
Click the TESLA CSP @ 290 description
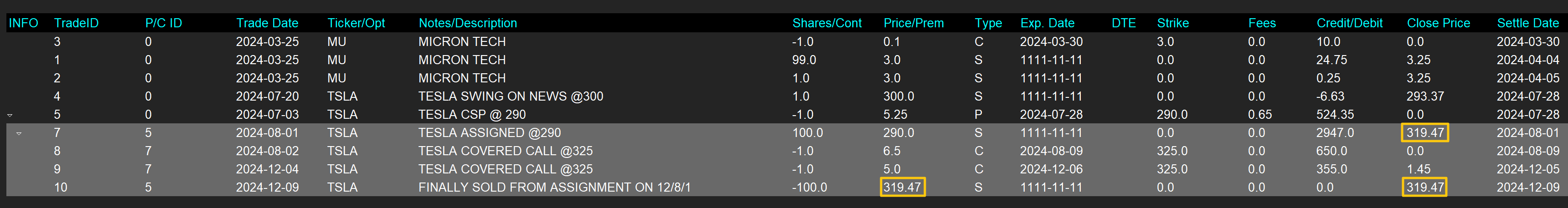pos(472,114)
